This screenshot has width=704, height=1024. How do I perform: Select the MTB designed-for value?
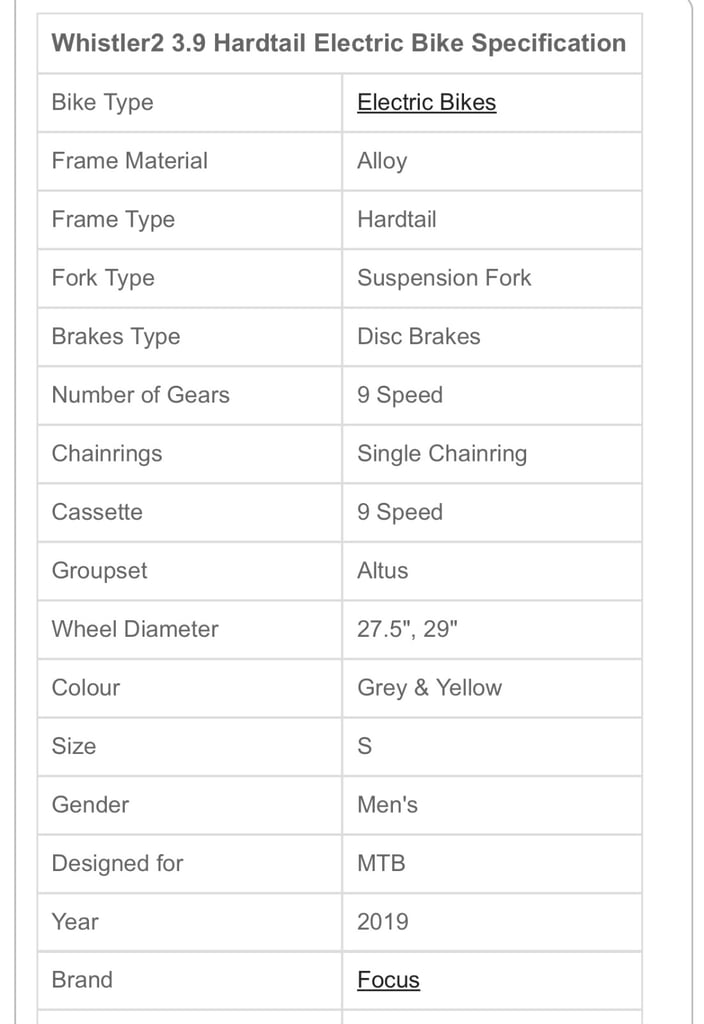pos(381,863)
